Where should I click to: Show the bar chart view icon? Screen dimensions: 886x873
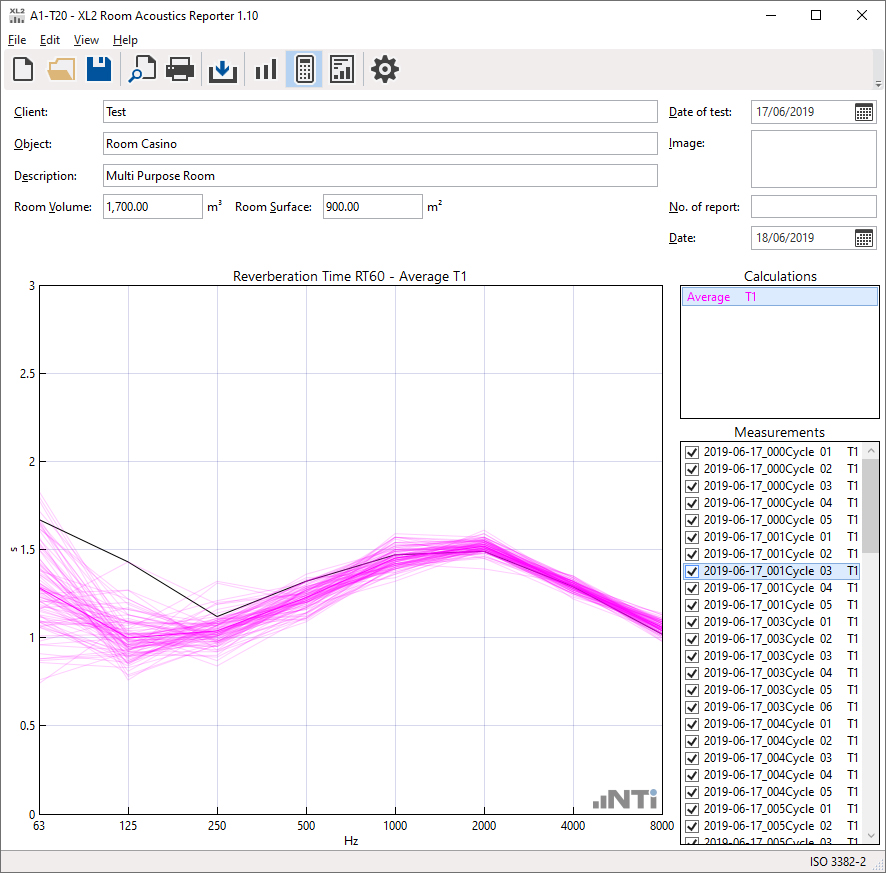click(x=265, y=69)
